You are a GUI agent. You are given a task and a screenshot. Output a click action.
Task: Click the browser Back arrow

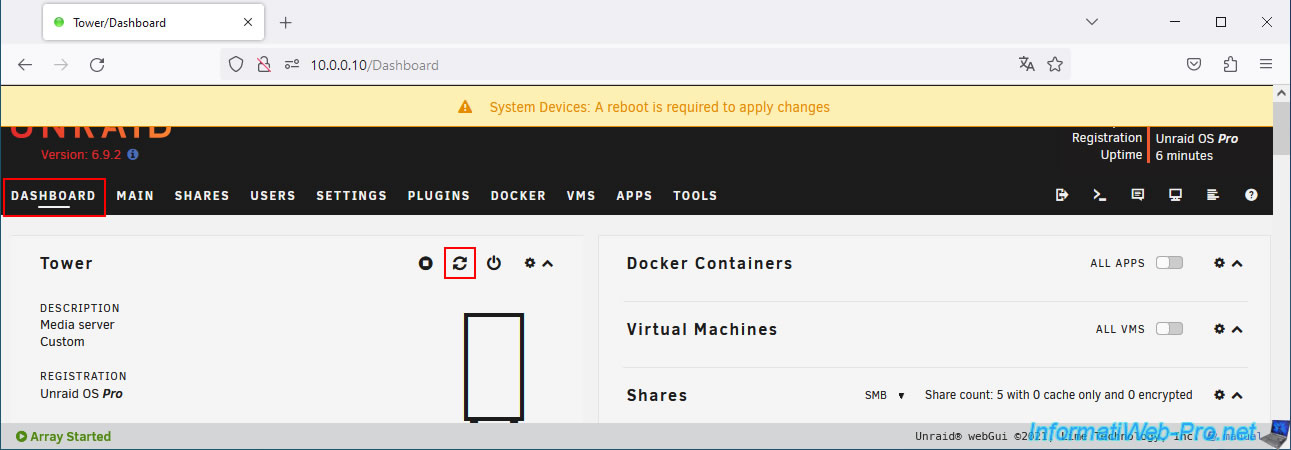[25, 64]
